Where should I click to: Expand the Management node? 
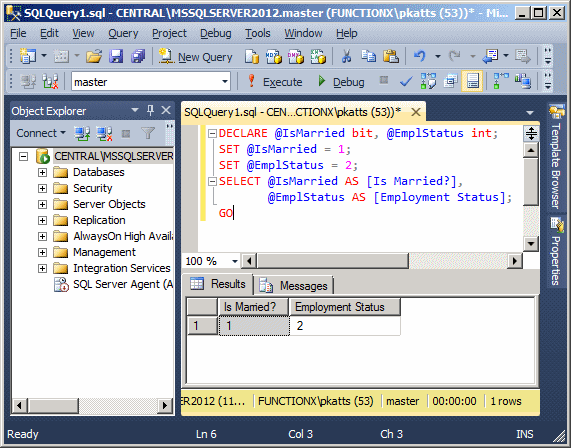click(42, 252)
